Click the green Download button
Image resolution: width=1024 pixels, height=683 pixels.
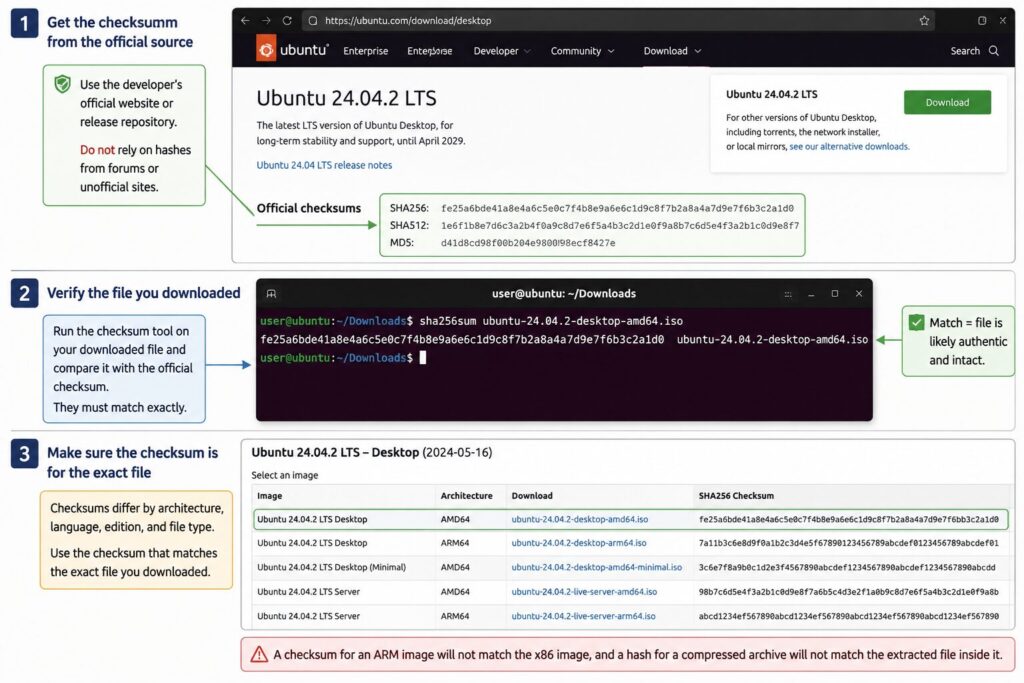click(x=947, y=103)
